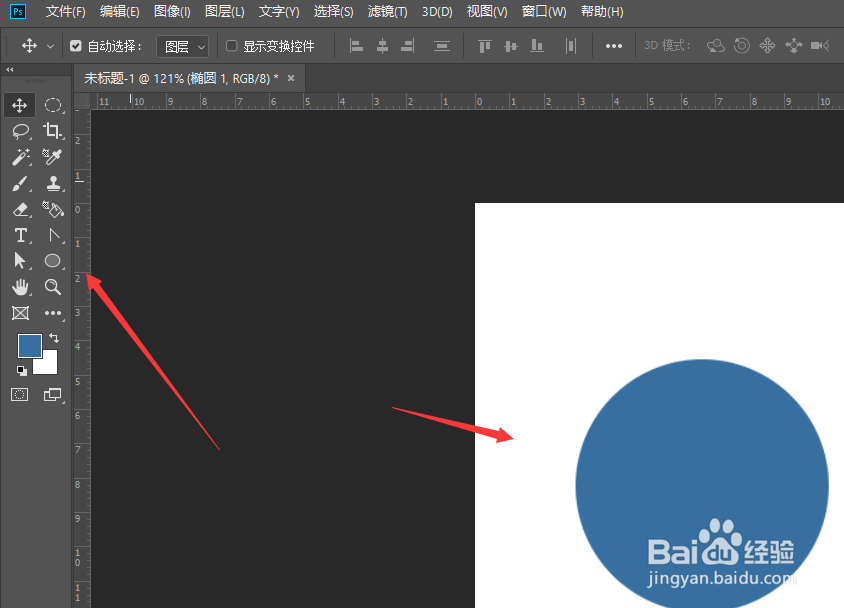
Task: Select the Eyedropper tool
Action: (x=53, y=157)
